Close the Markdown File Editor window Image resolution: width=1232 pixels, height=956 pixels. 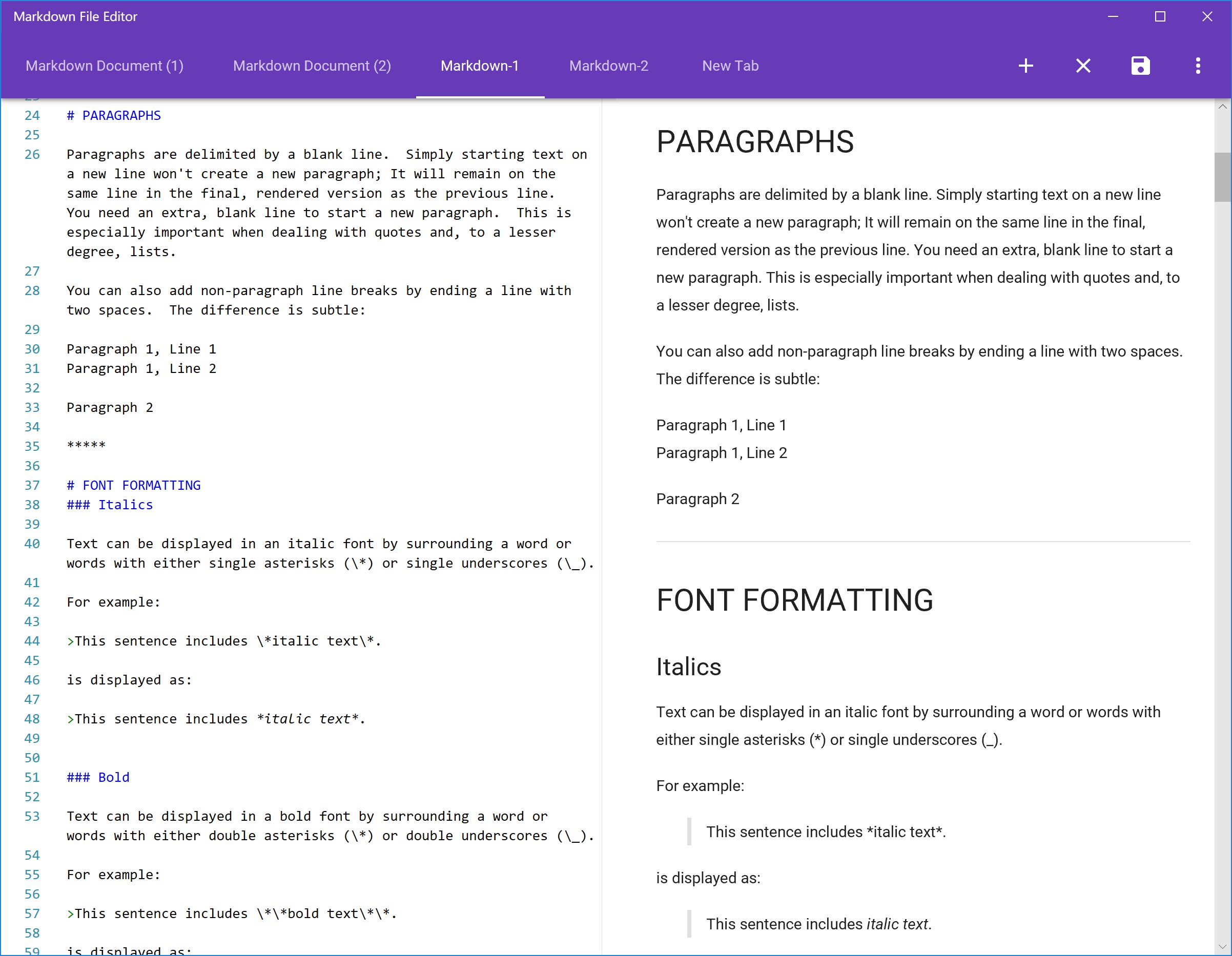pyautogui.click(x=1206, y=17)
